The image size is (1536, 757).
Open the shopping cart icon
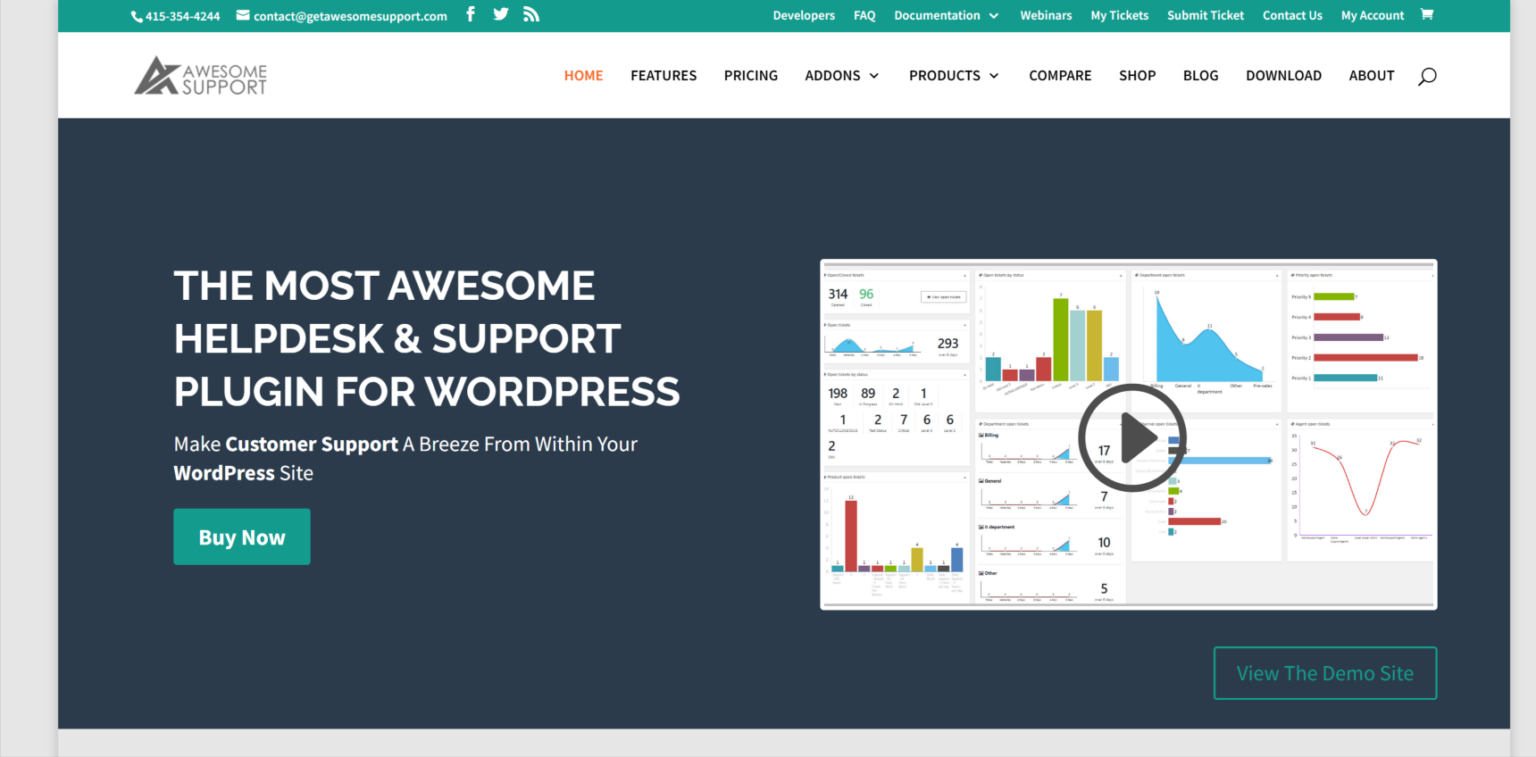[x=1427, y=14]
